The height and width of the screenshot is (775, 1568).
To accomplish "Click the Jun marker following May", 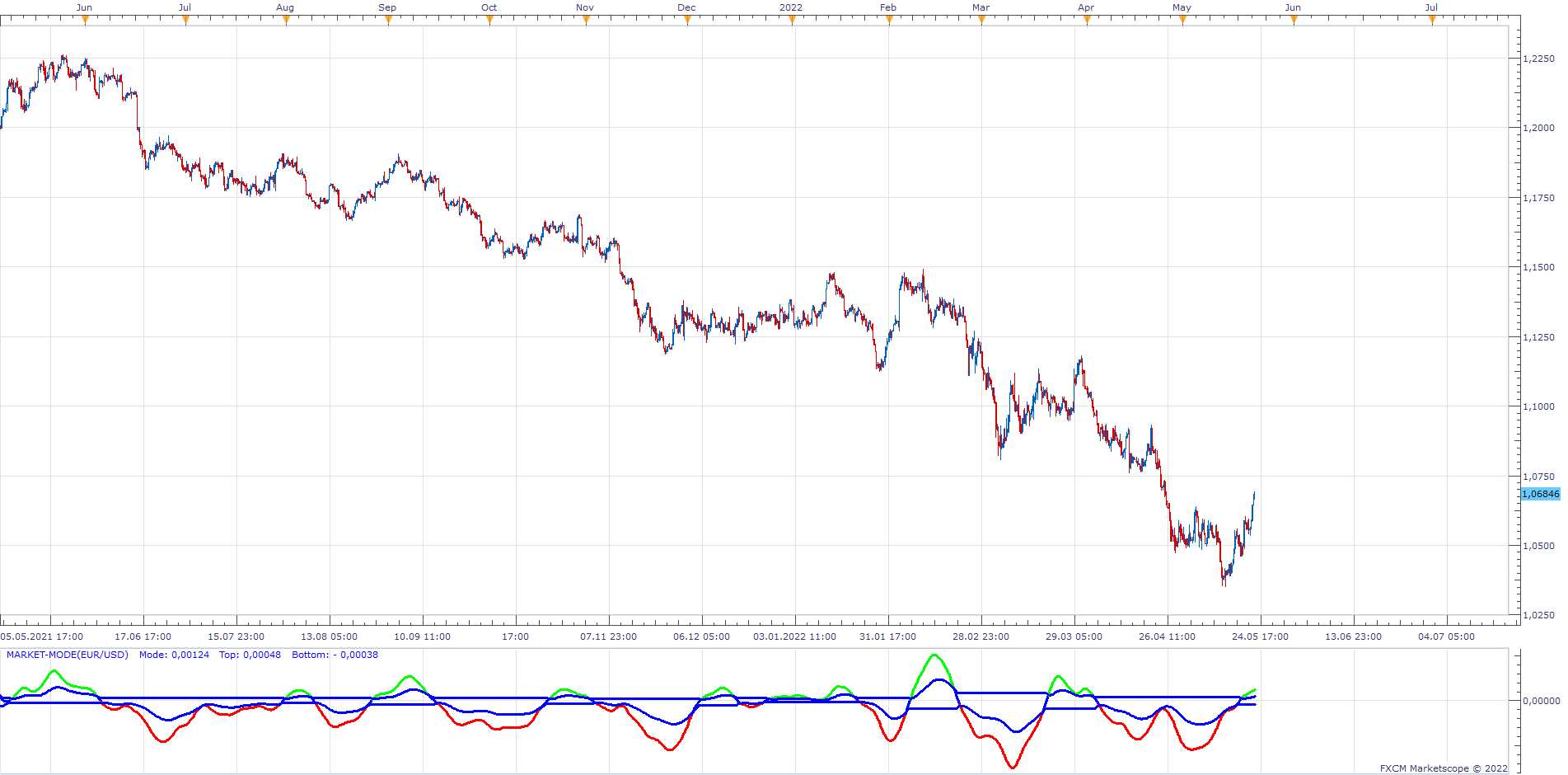I will [1294, 21].
